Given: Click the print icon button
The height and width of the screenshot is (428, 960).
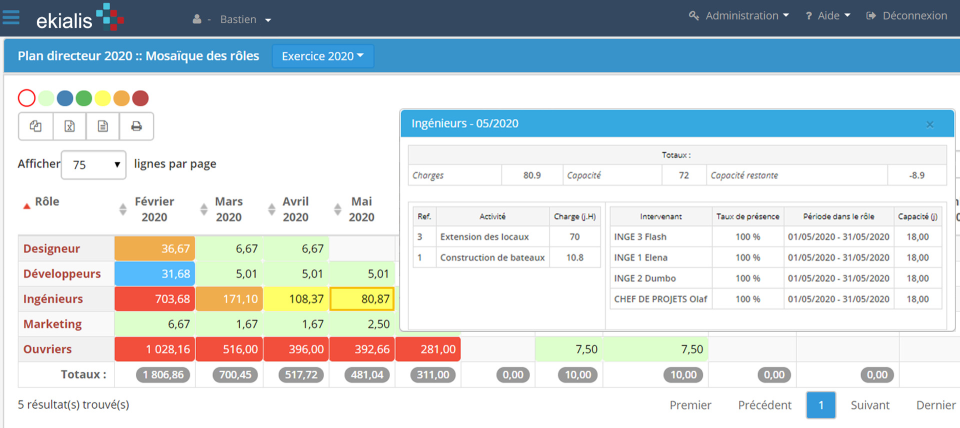Looking at the screenshot, I should [137, 127].
